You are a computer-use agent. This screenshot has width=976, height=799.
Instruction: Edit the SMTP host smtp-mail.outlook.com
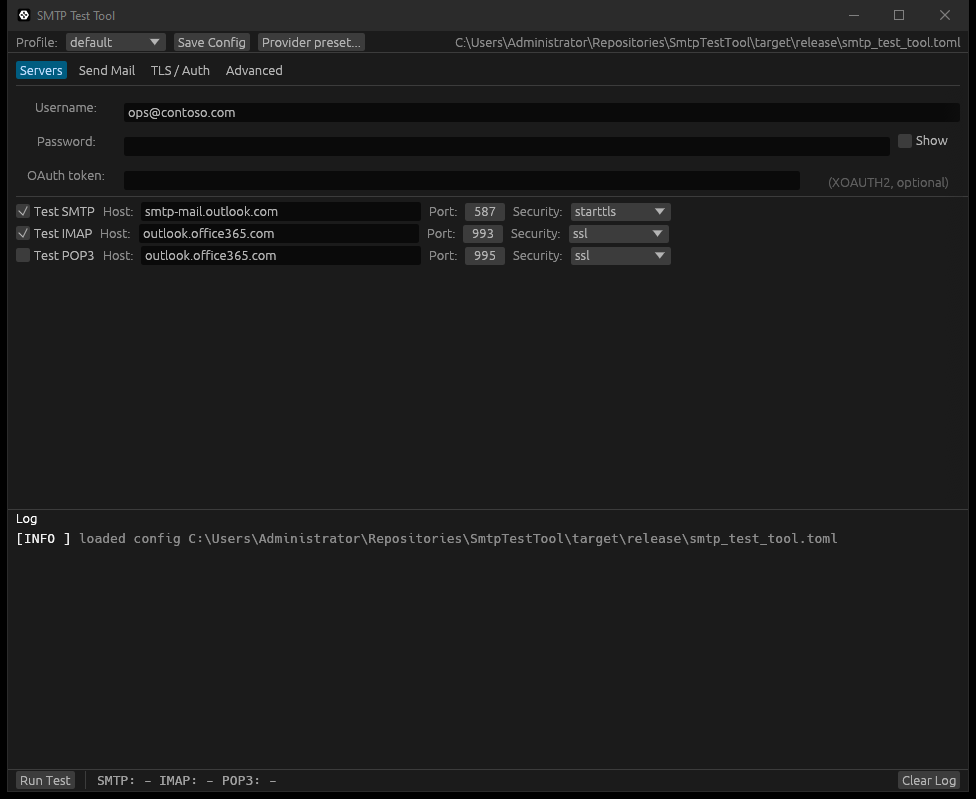(281, 212)
